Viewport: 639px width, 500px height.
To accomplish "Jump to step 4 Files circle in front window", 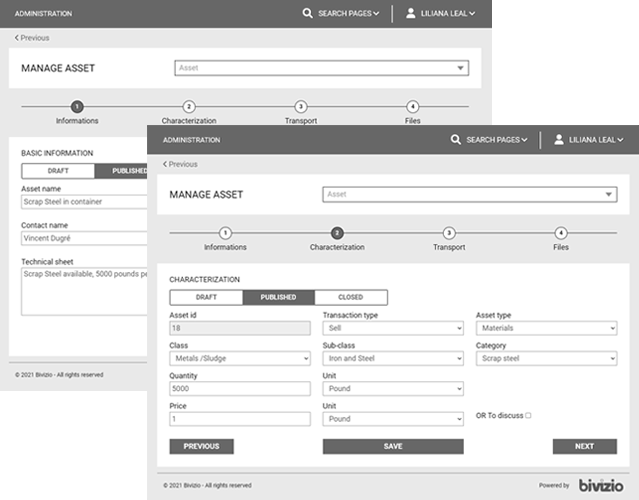I will 561,232.
